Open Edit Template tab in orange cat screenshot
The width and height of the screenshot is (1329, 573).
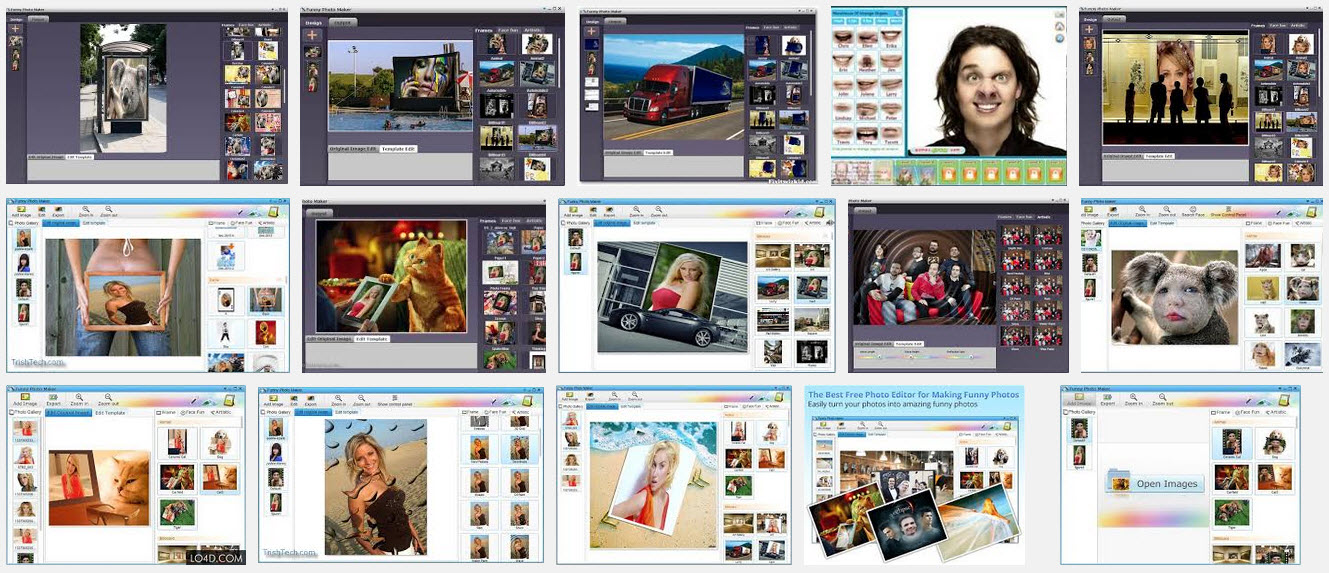click(x=372, y=339)
